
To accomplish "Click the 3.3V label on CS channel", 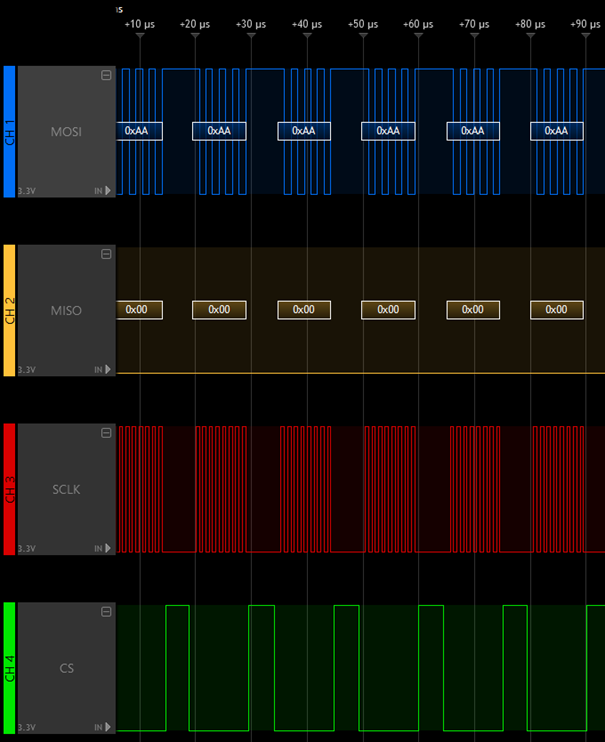I will click(27, 728).
